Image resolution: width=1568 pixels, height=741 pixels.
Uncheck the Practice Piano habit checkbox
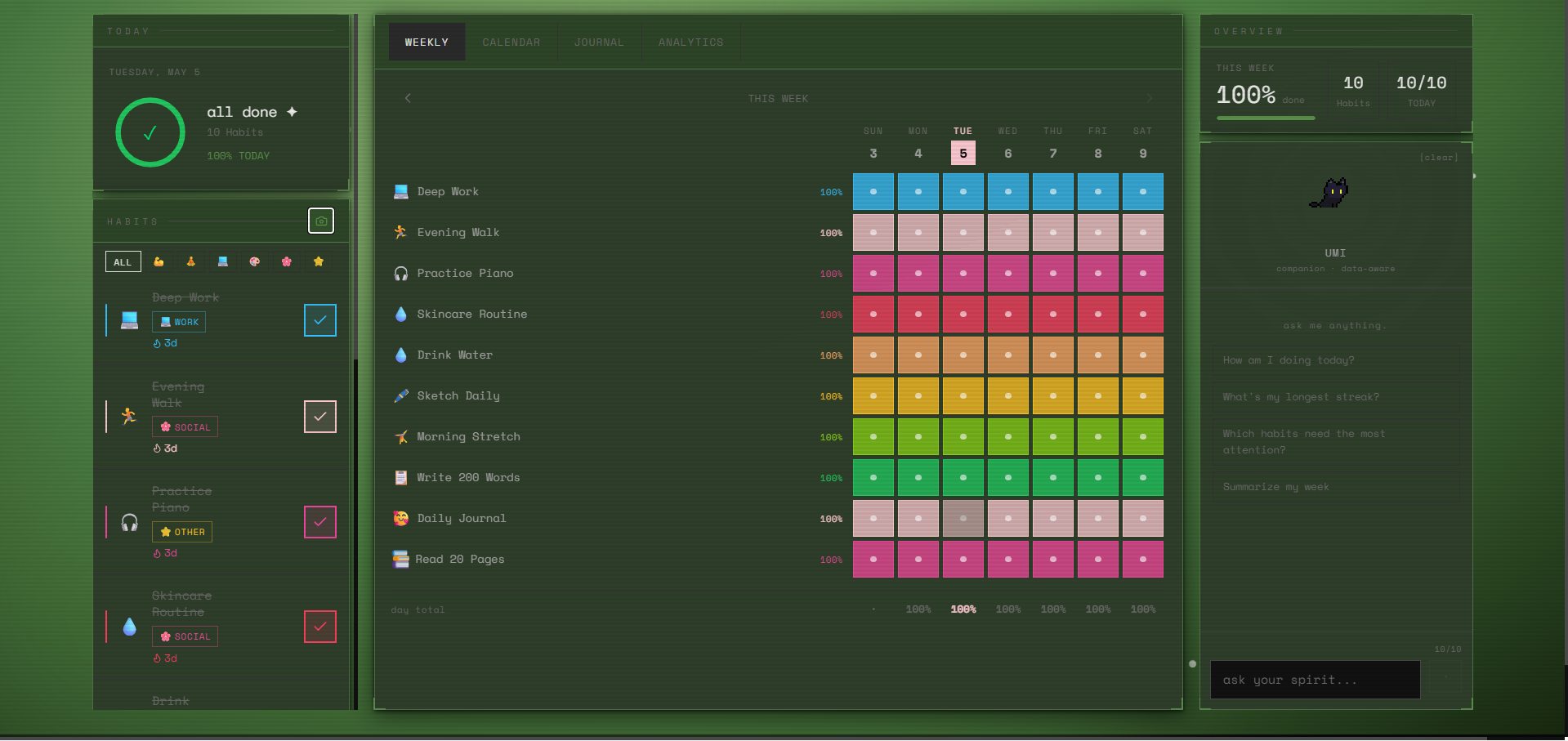click(320, 522)
